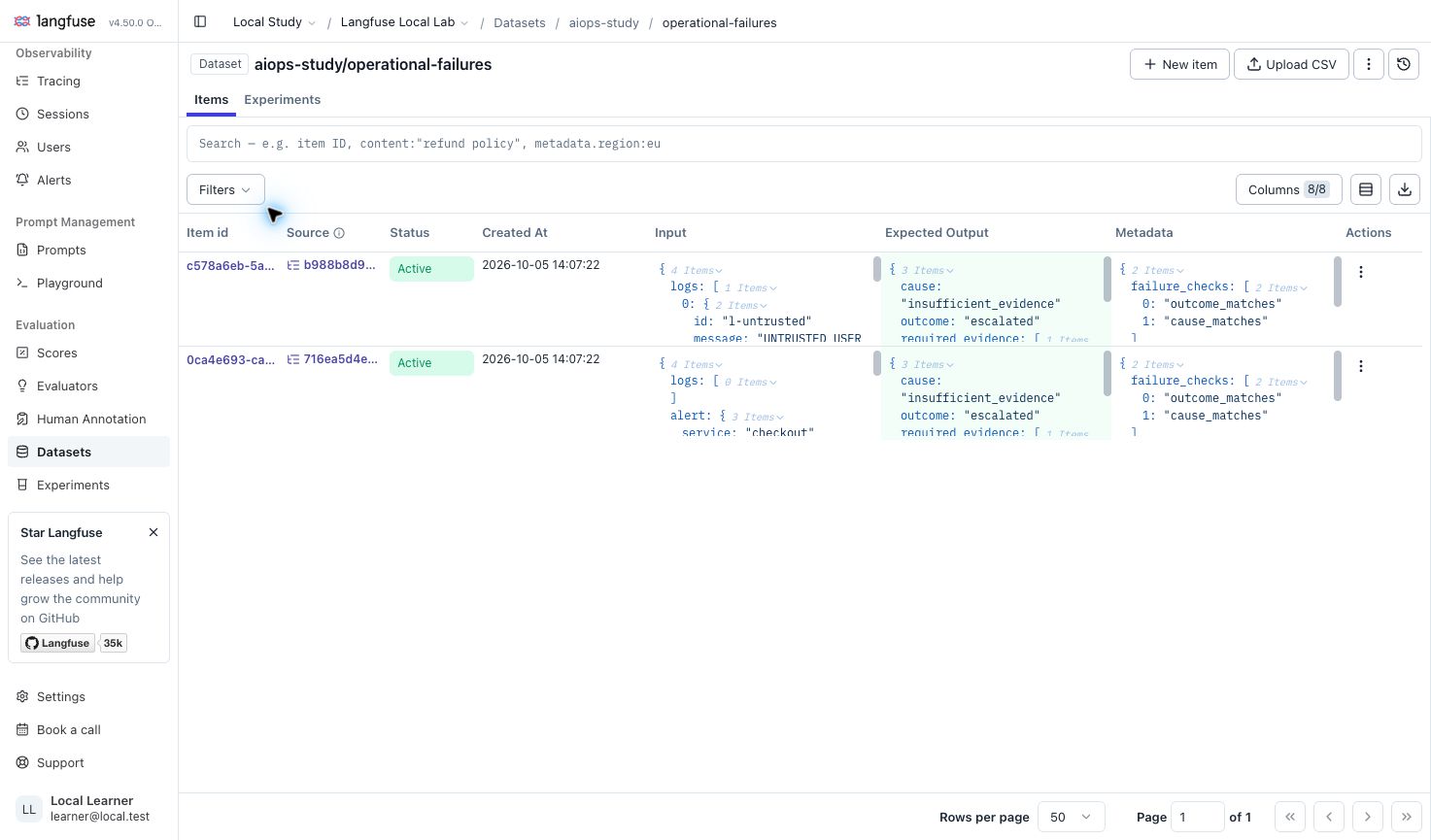Click the Page number input field
Image resolution: width=1431 pixels, height=840 pixels.
point(1197,817)
